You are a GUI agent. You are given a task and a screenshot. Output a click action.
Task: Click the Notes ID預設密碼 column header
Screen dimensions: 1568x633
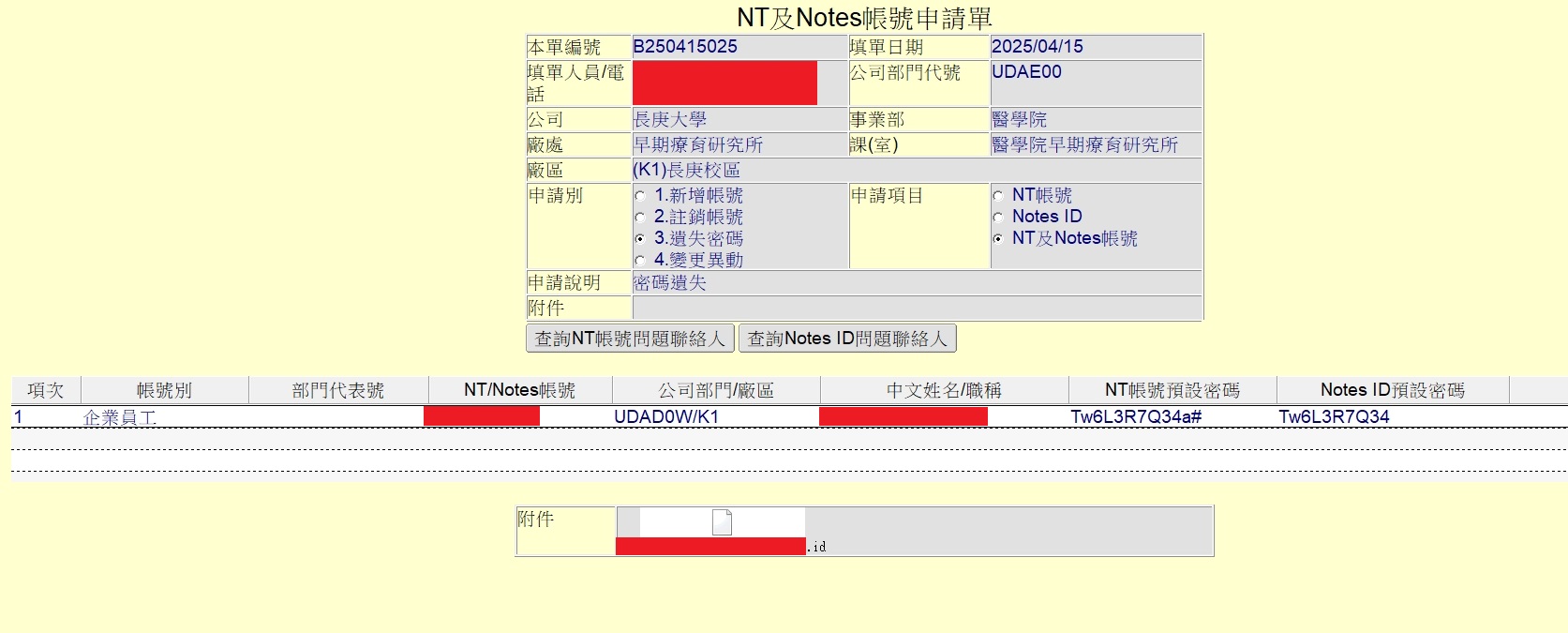pos(1392,390)
